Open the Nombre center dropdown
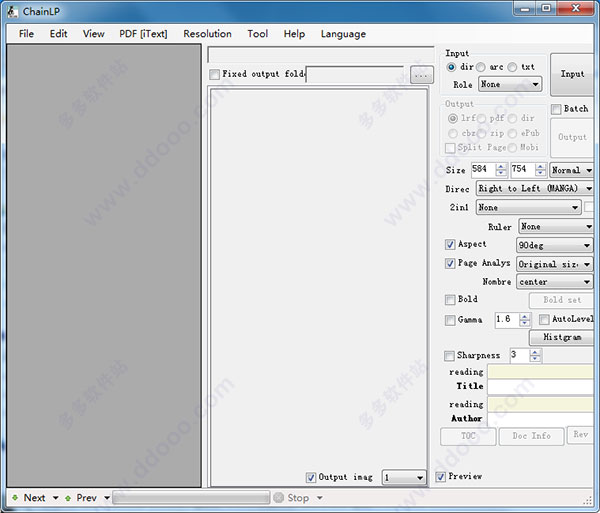 [x=554, y=282]
